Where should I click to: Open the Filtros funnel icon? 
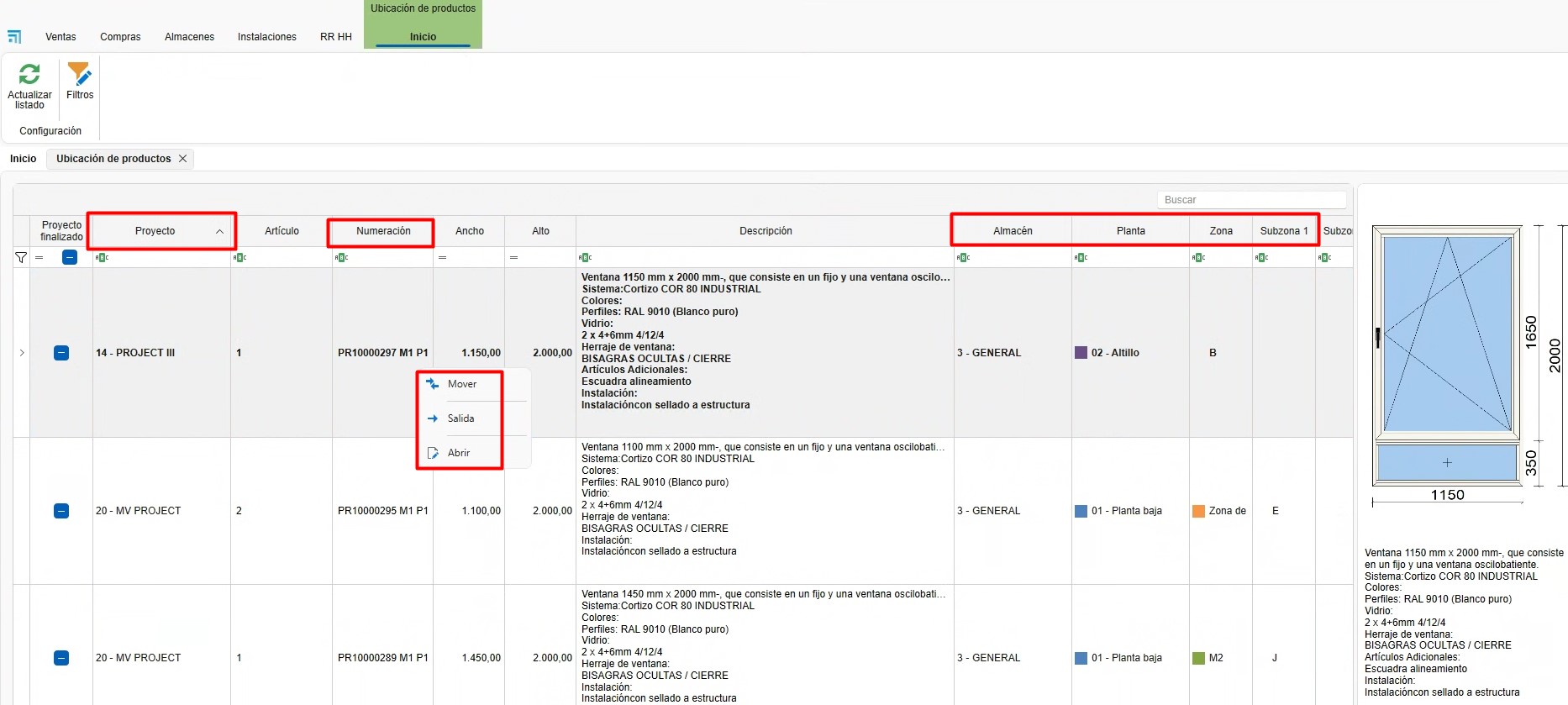(x=80, y=74)
